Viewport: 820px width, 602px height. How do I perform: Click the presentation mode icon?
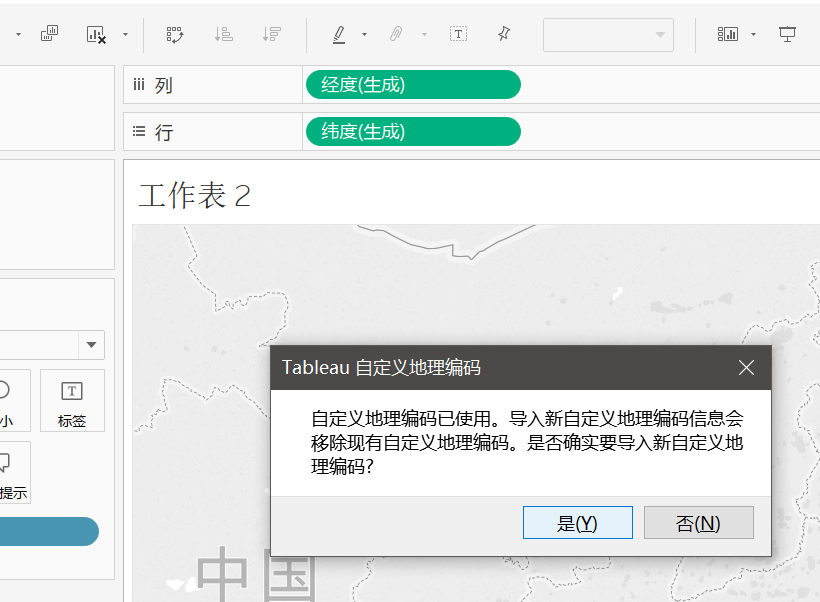click(x=787, y=35)
